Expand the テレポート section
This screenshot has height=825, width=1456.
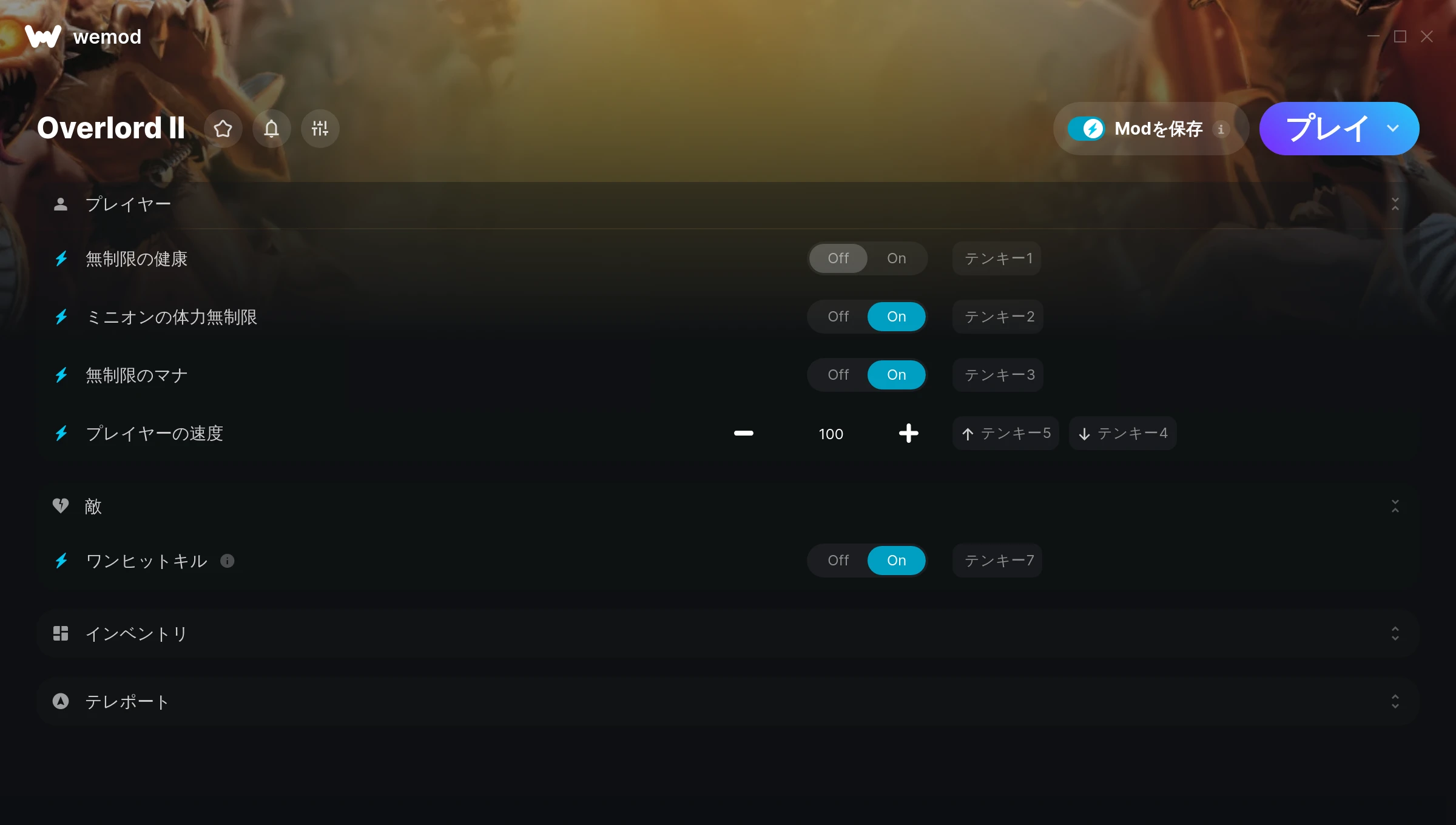click(1395, 702)
